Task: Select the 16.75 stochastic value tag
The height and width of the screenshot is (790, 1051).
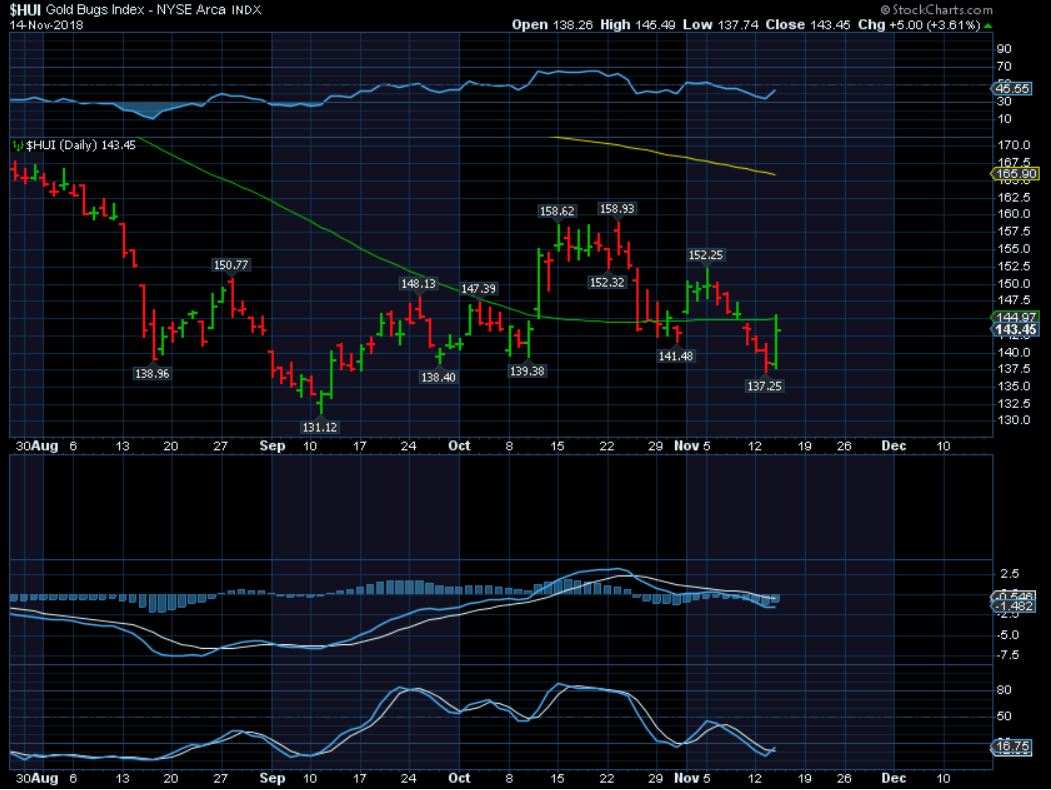Action: (x=1015, y=746)
